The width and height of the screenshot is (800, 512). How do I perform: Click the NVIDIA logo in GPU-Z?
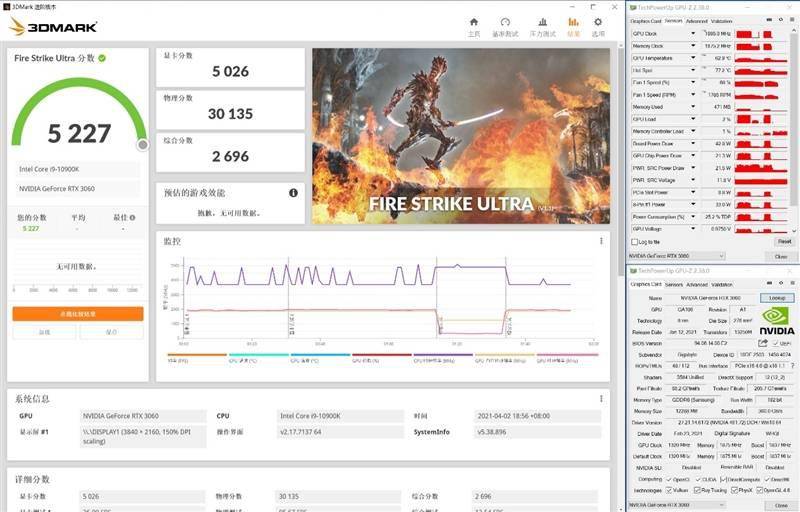[x=777, y=320]
